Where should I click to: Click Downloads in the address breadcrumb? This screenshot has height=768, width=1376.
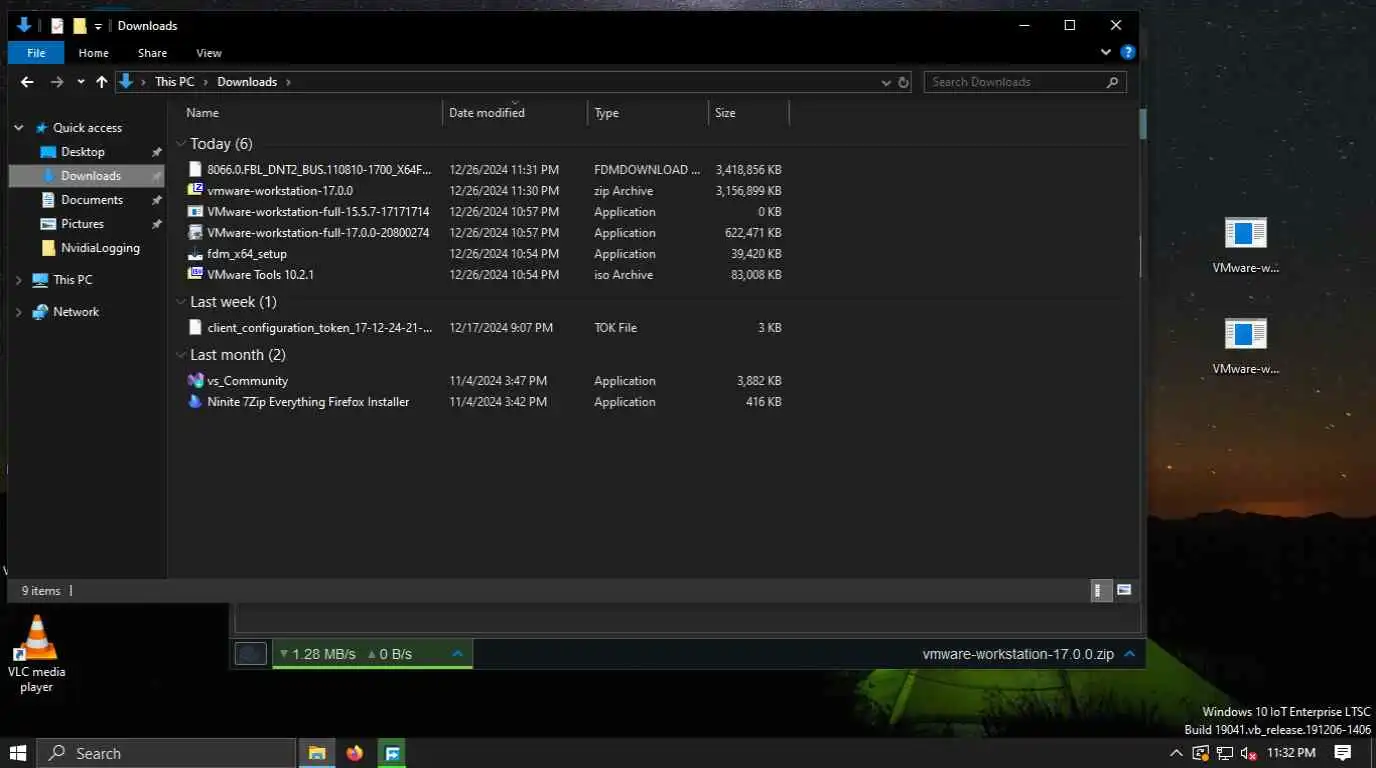coord(247,82)
